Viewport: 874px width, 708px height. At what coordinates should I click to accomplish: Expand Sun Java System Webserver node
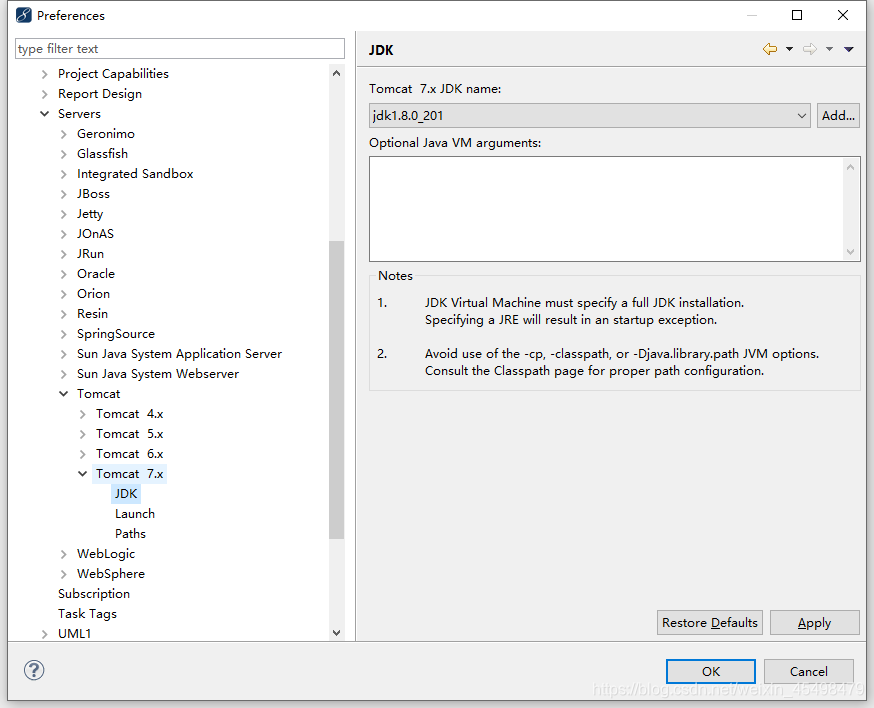click(x=64, y=374)
